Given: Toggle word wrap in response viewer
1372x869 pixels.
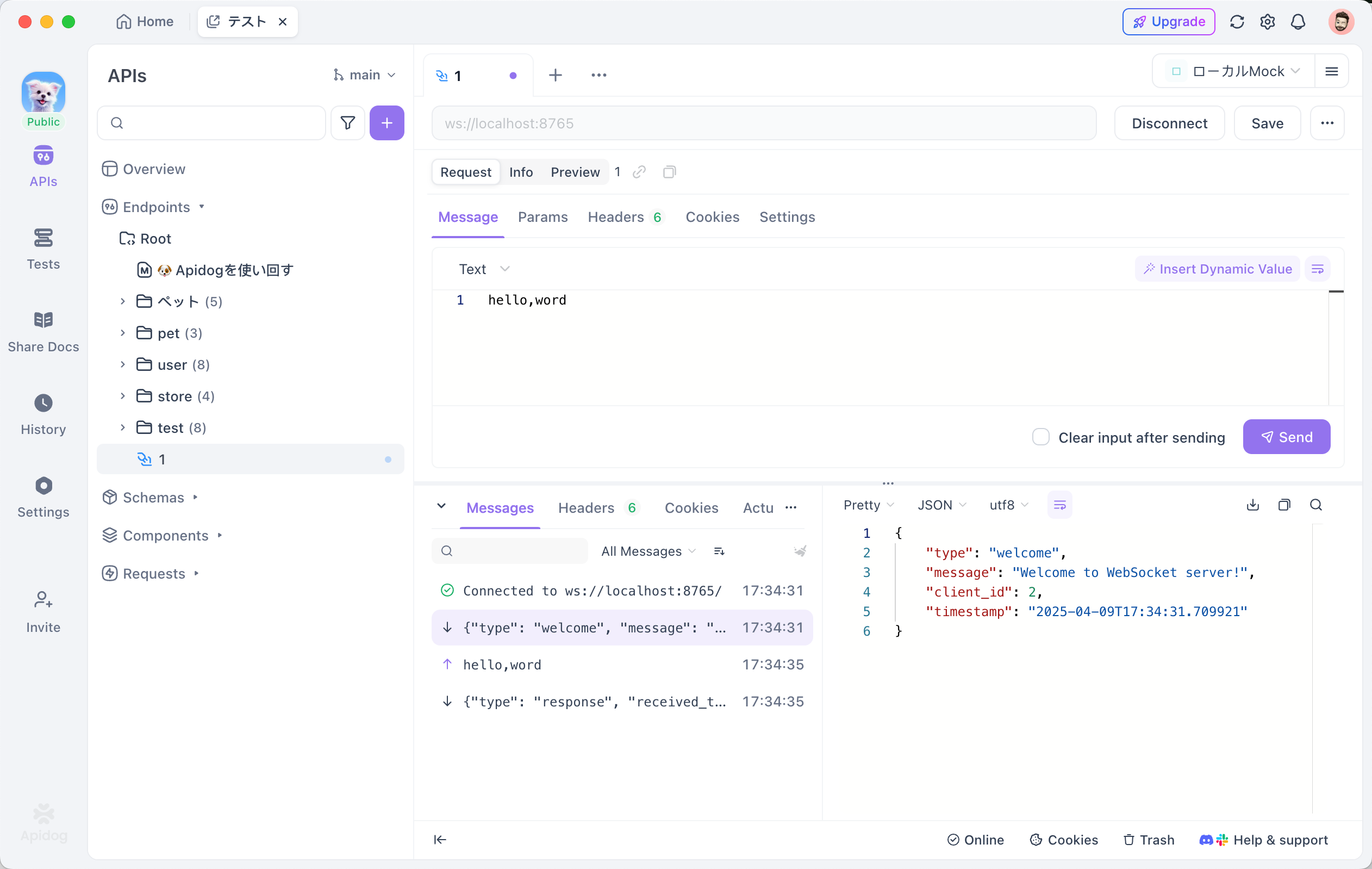Looking at the screenshot, I should (x=1059, y=505).
